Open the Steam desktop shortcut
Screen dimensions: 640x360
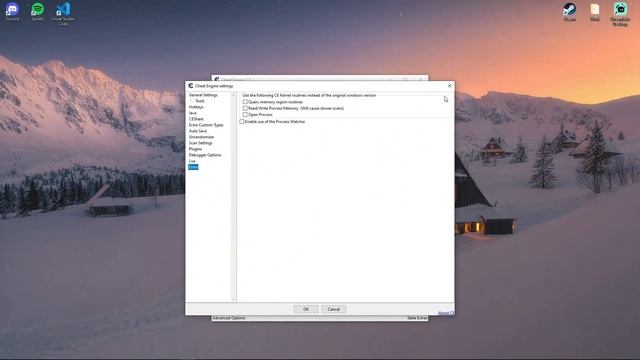tap(569, 12)
